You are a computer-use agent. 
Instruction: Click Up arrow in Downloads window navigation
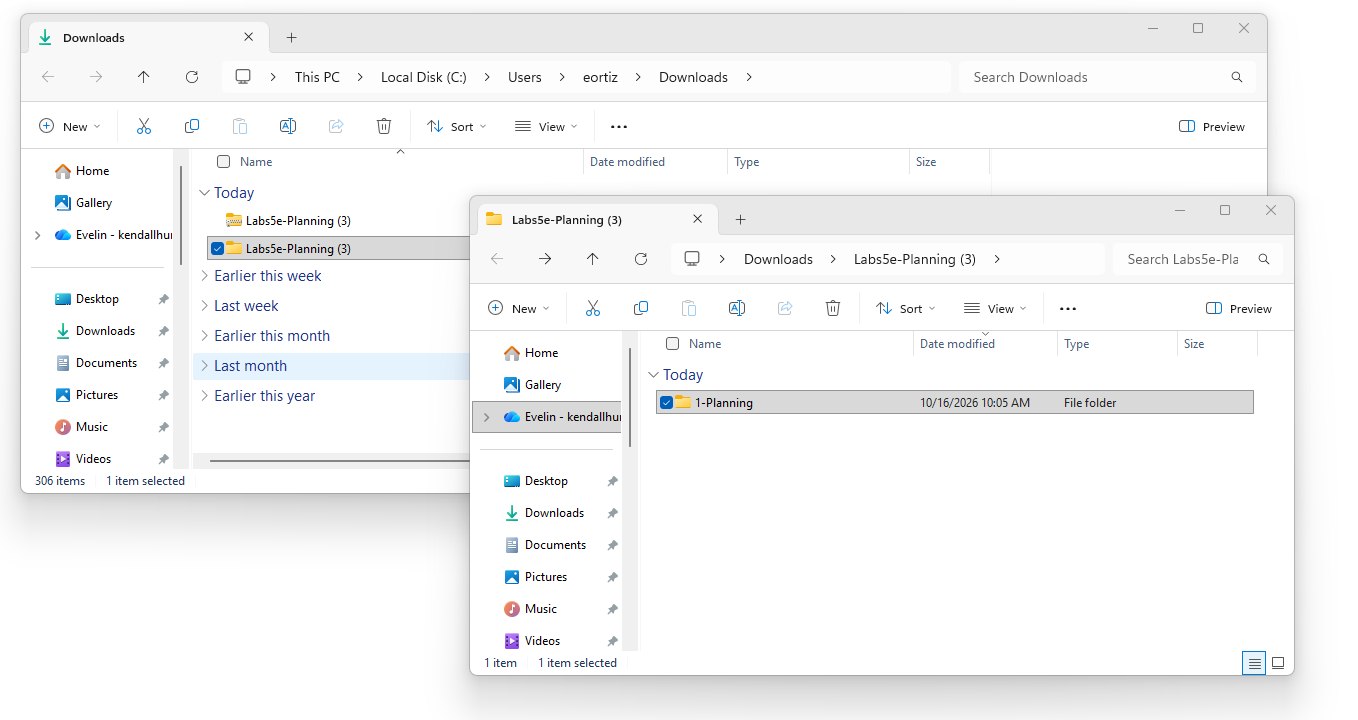click(144, 77)
